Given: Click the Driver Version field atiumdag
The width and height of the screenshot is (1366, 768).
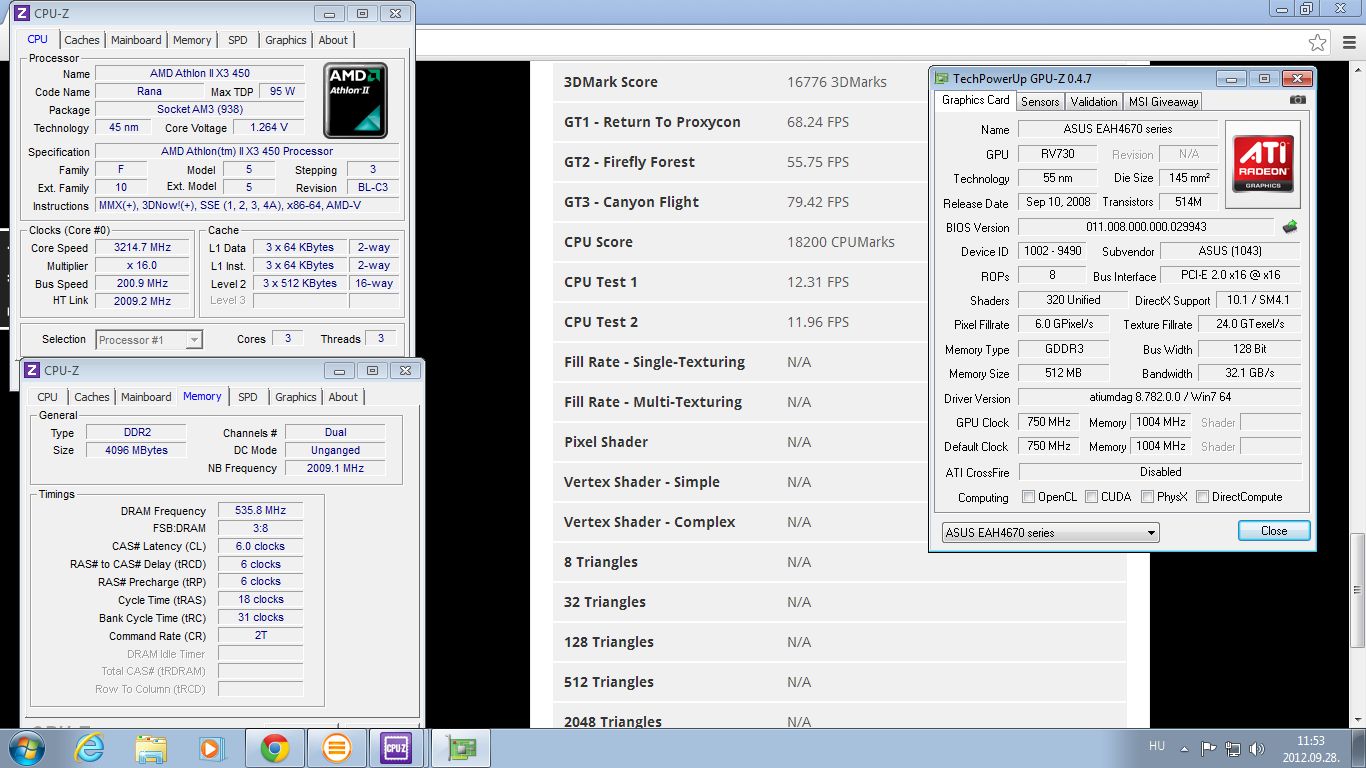Looking at the screenshot, I should pyautogui.click(x=1160, y=398).
